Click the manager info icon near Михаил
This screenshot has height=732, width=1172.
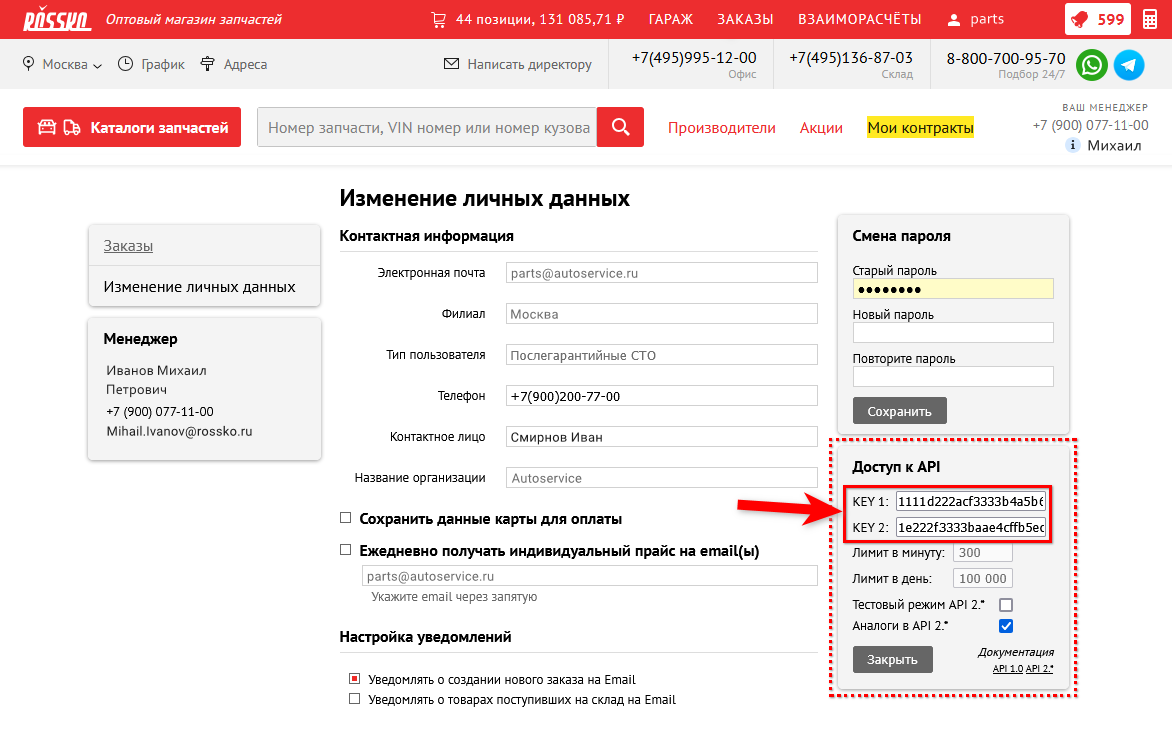(x=1073, y=146)
